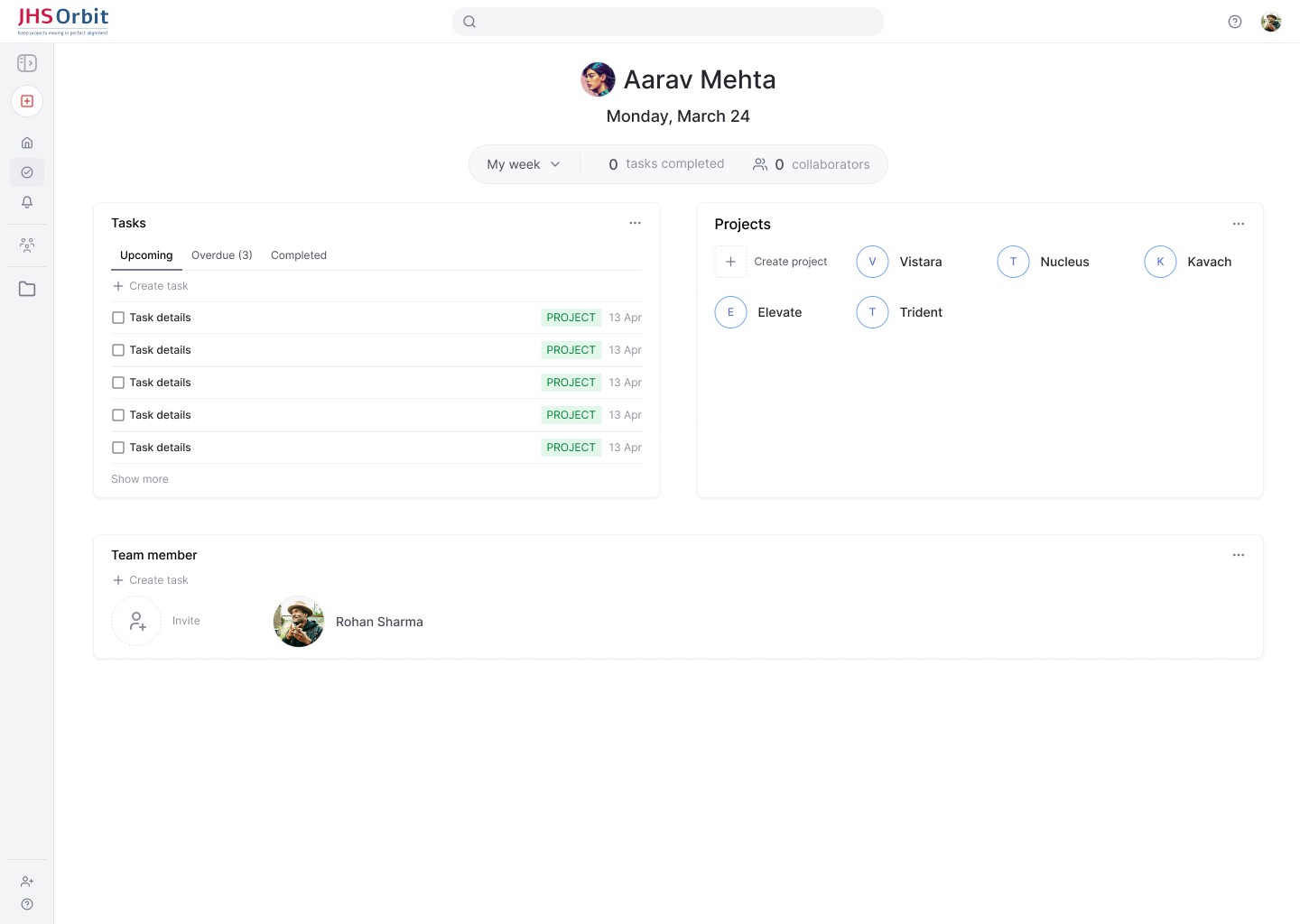Click the Vistara project V icon
This screenshot has width=1300, height=924.
[872, 262]
